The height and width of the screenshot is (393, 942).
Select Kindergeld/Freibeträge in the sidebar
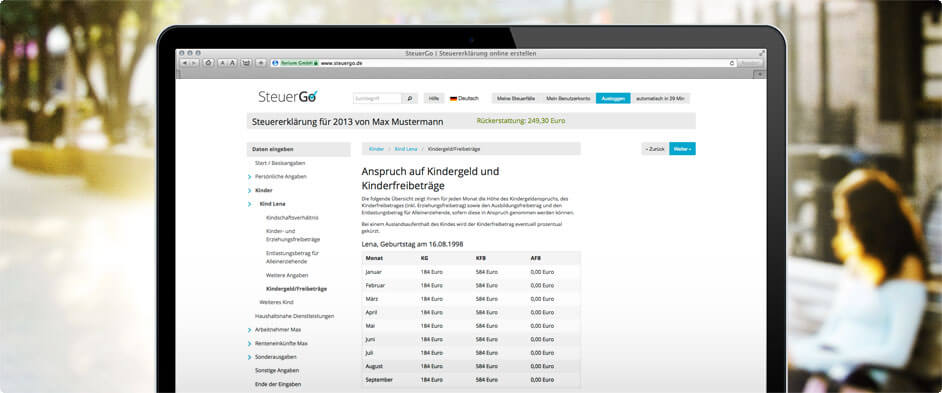tap(296, 288)
